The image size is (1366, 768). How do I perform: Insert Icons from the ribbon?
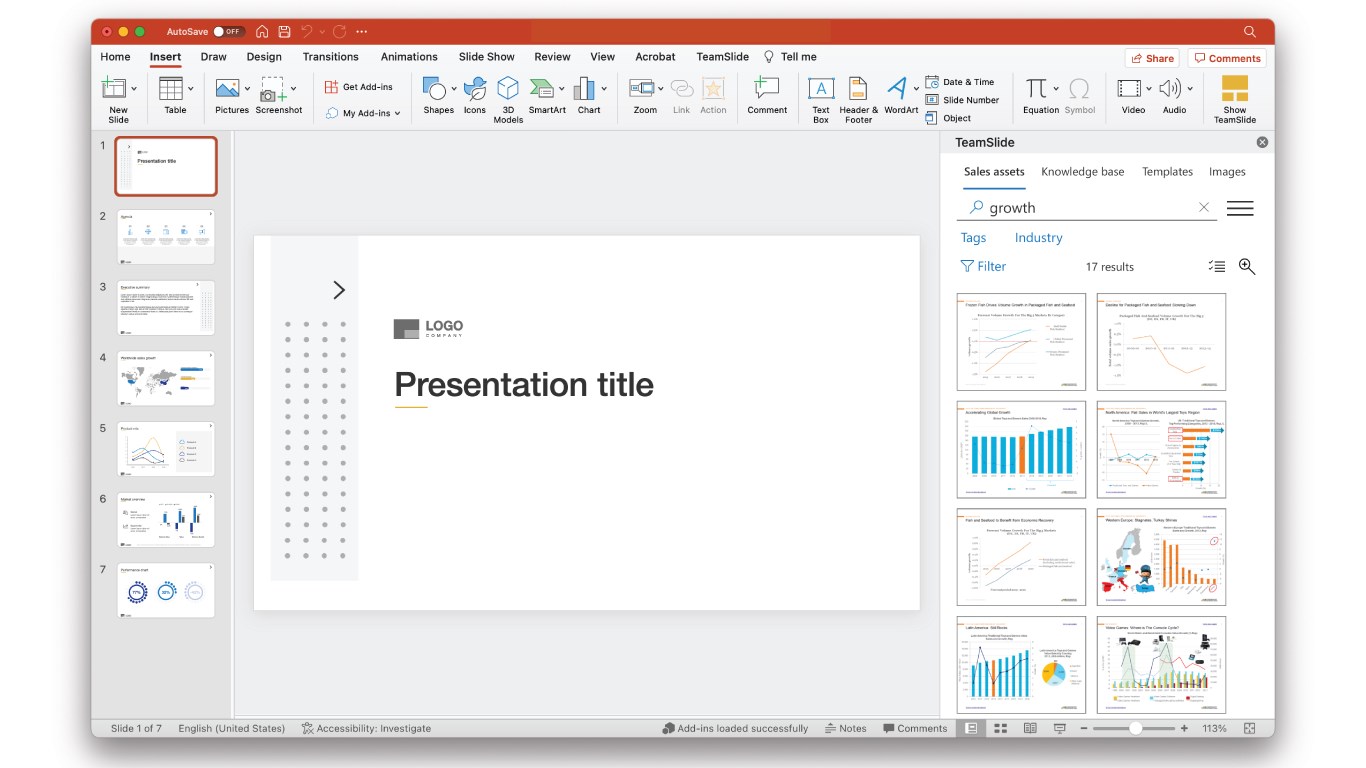coord(475,96)
